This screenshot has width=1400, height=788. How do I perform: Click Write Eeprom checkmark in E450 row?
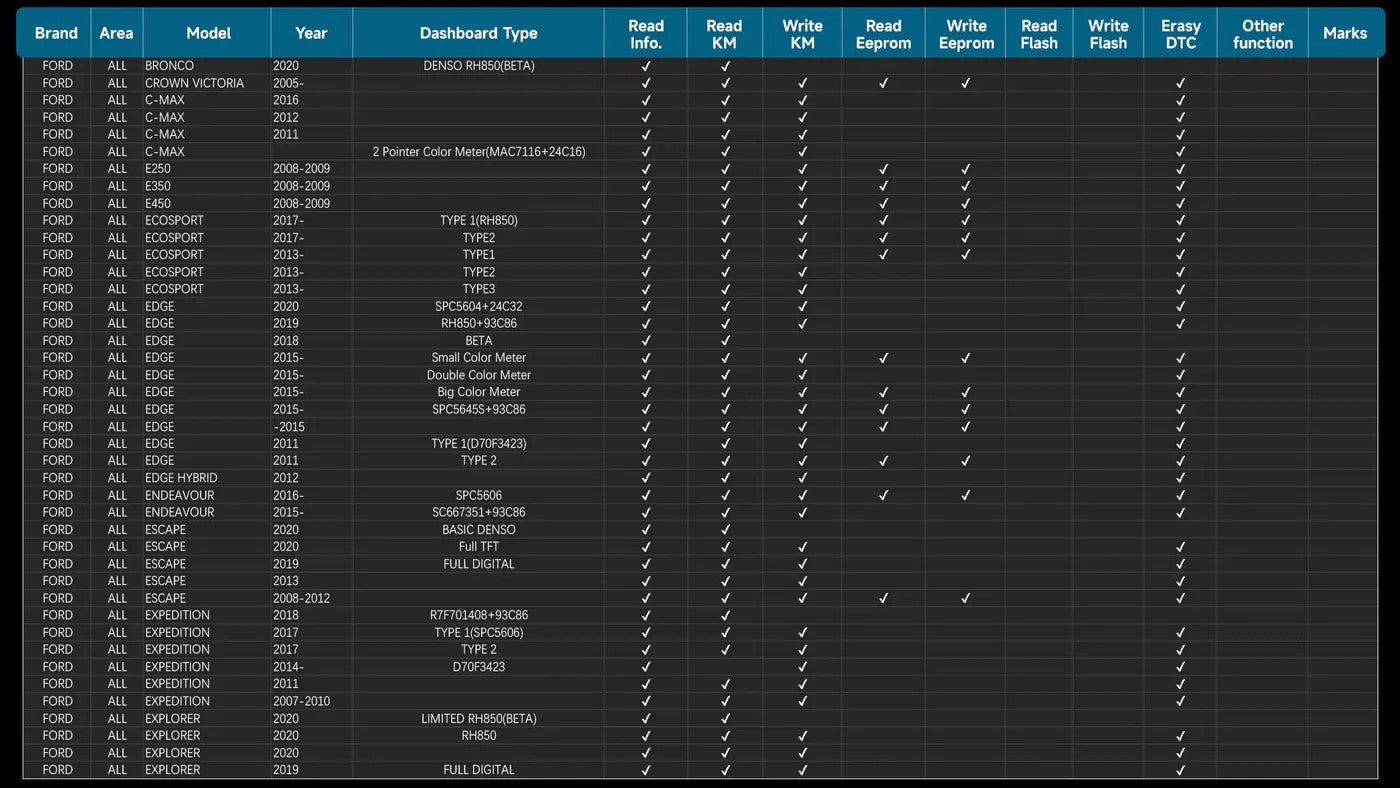[x=965, y=203]
